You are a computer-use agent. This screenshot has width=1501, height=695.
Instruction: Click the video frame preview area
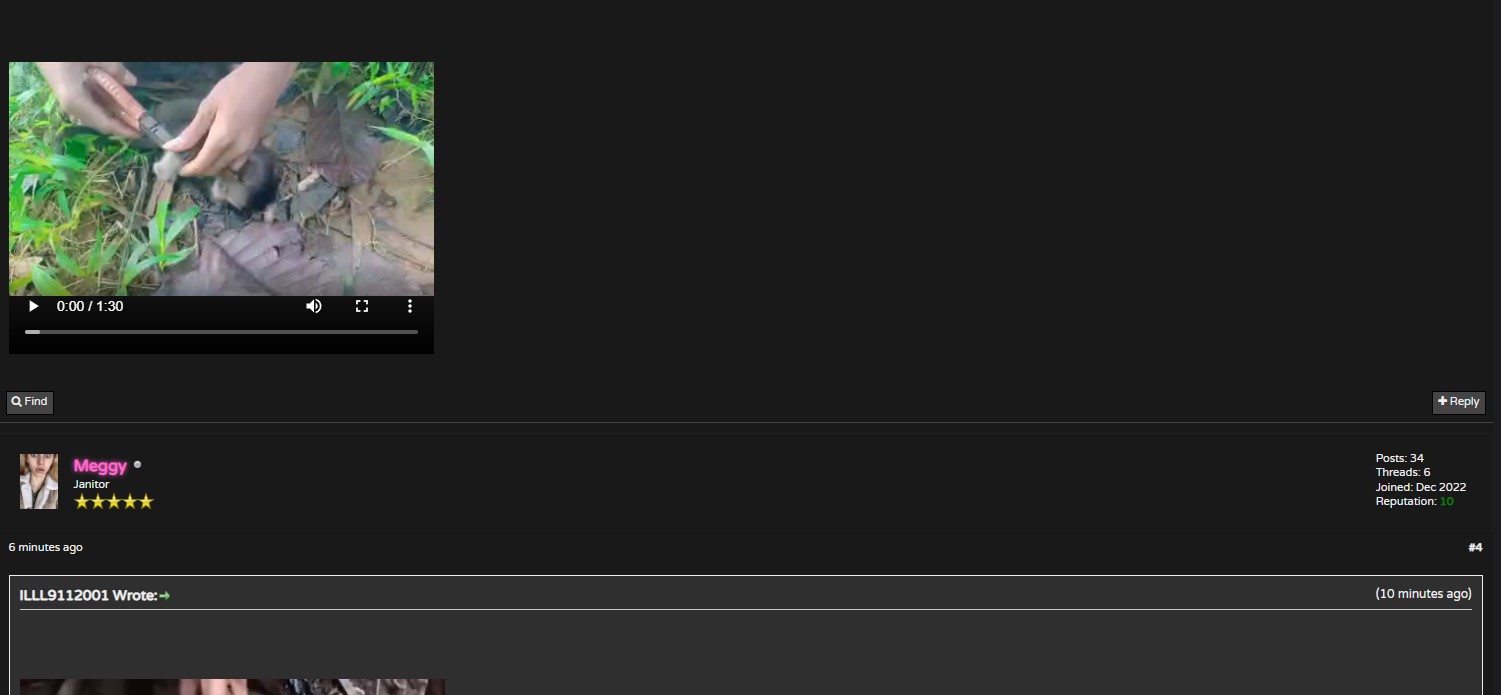pos(221,179)
